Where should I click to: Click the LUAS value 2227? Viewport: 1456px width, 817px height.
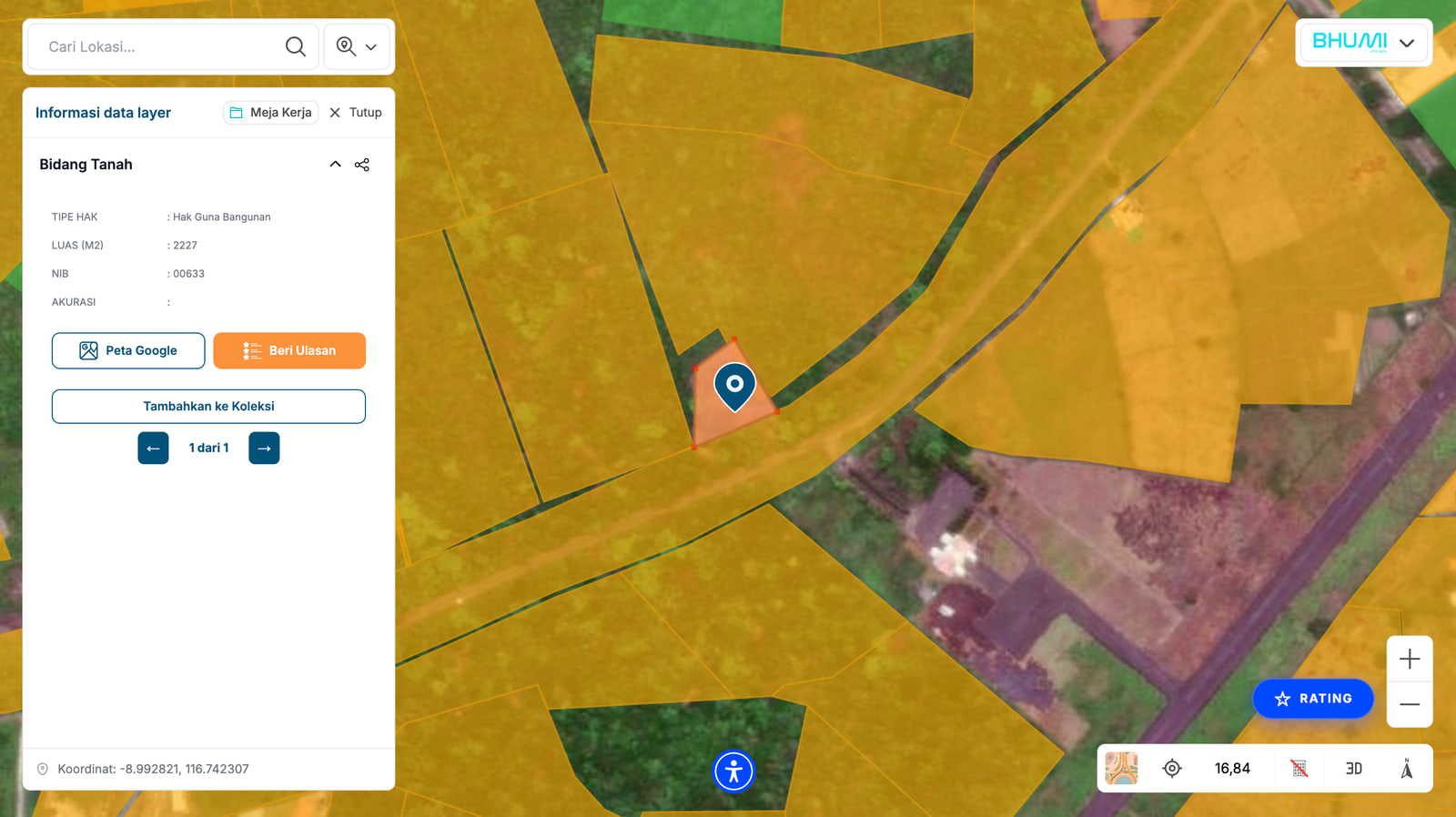(185, 246)
